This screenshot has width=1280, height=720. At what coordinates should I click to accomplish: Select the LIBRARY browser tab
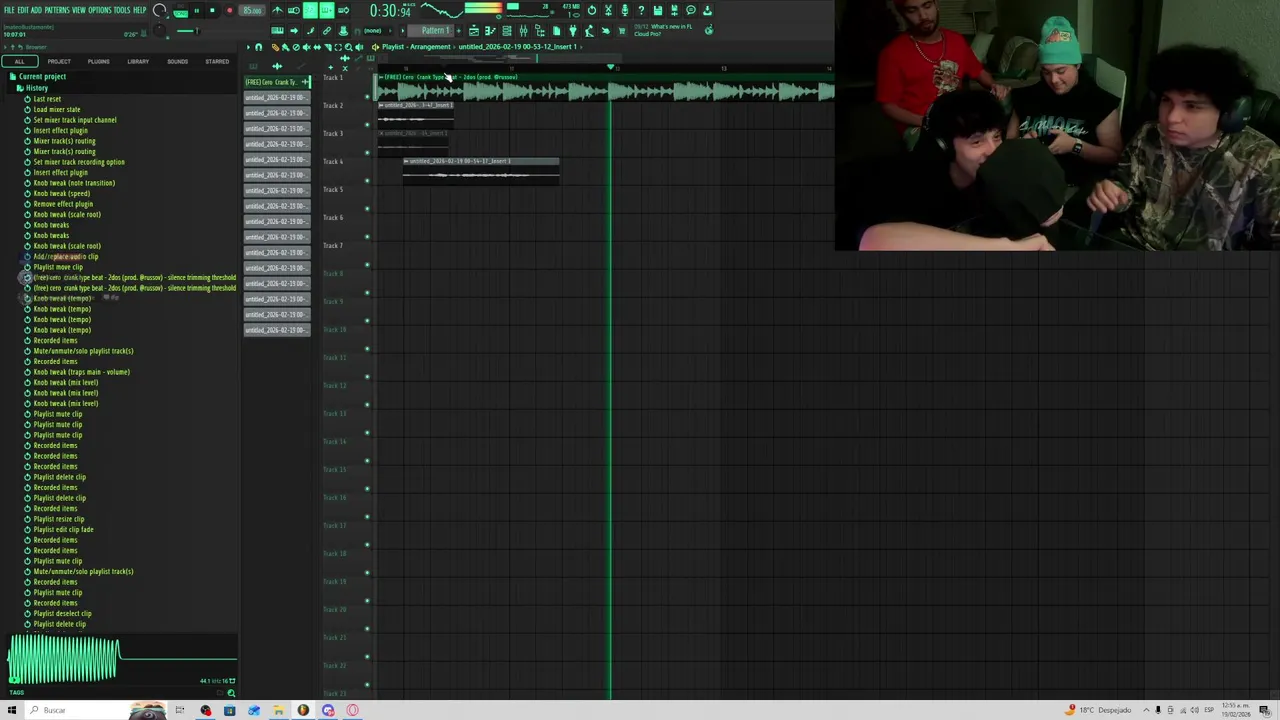(138, 61)
